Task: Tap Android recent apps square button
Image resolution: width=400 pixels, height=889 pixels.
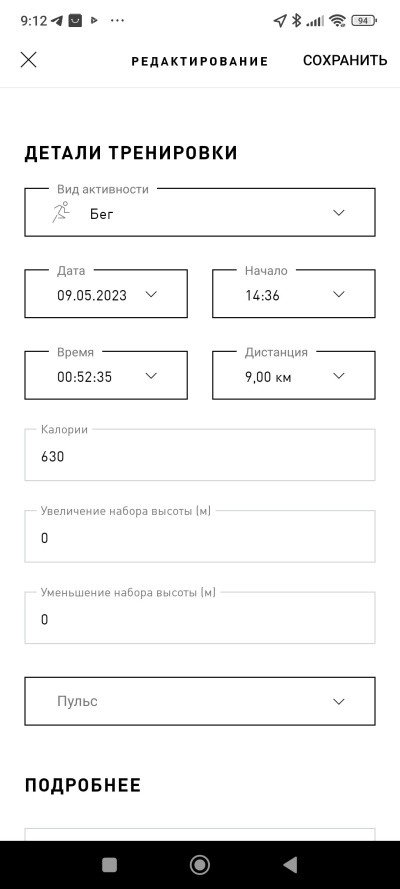Action: click(109, 865)
